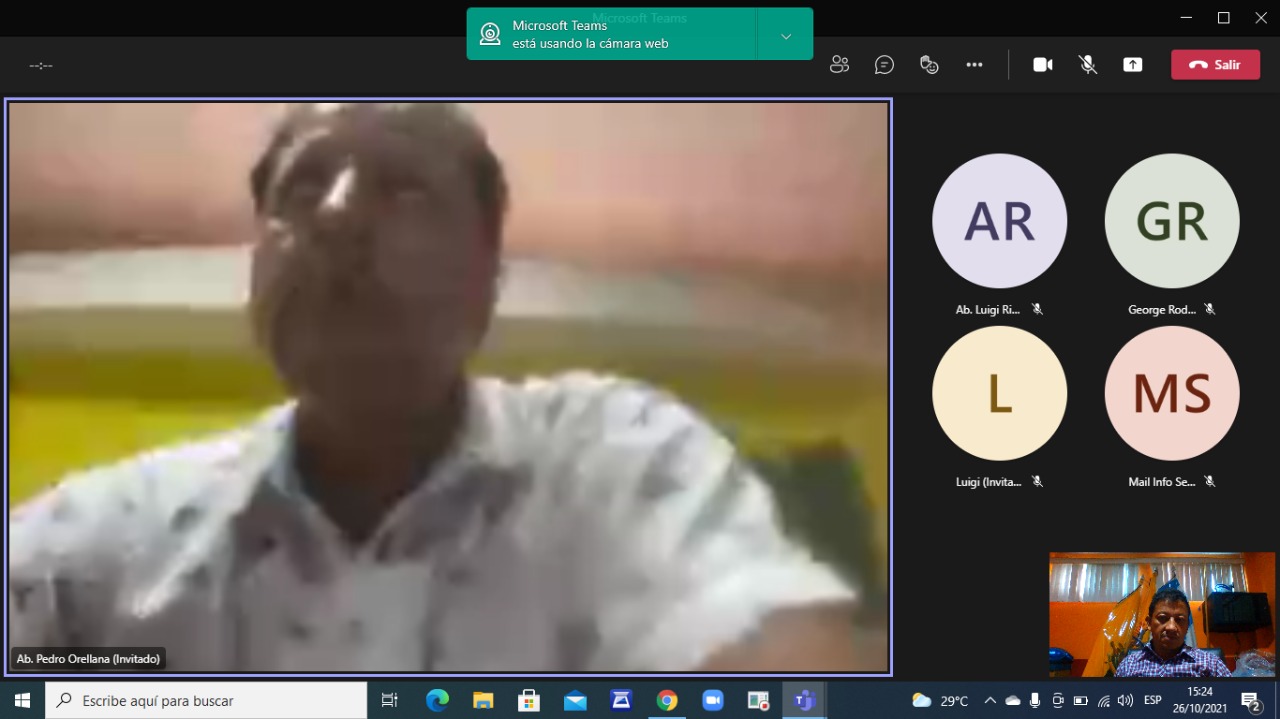Show hidden system tray icons
Image resolution: width=1280 pixels, height=719 pixels.
[990, 701]
